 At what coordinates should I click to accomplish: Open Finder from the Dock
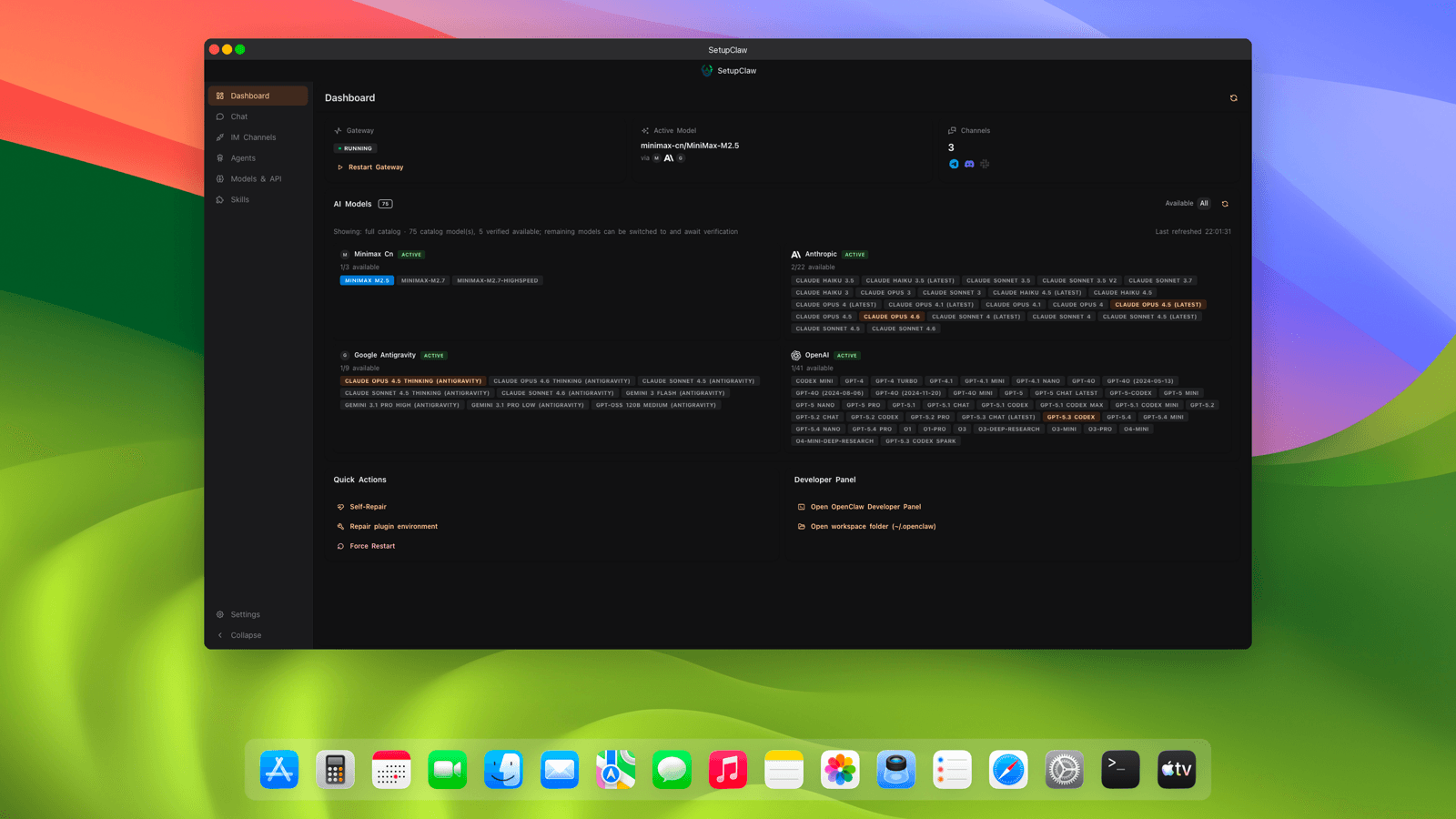[x=503, y=770]
